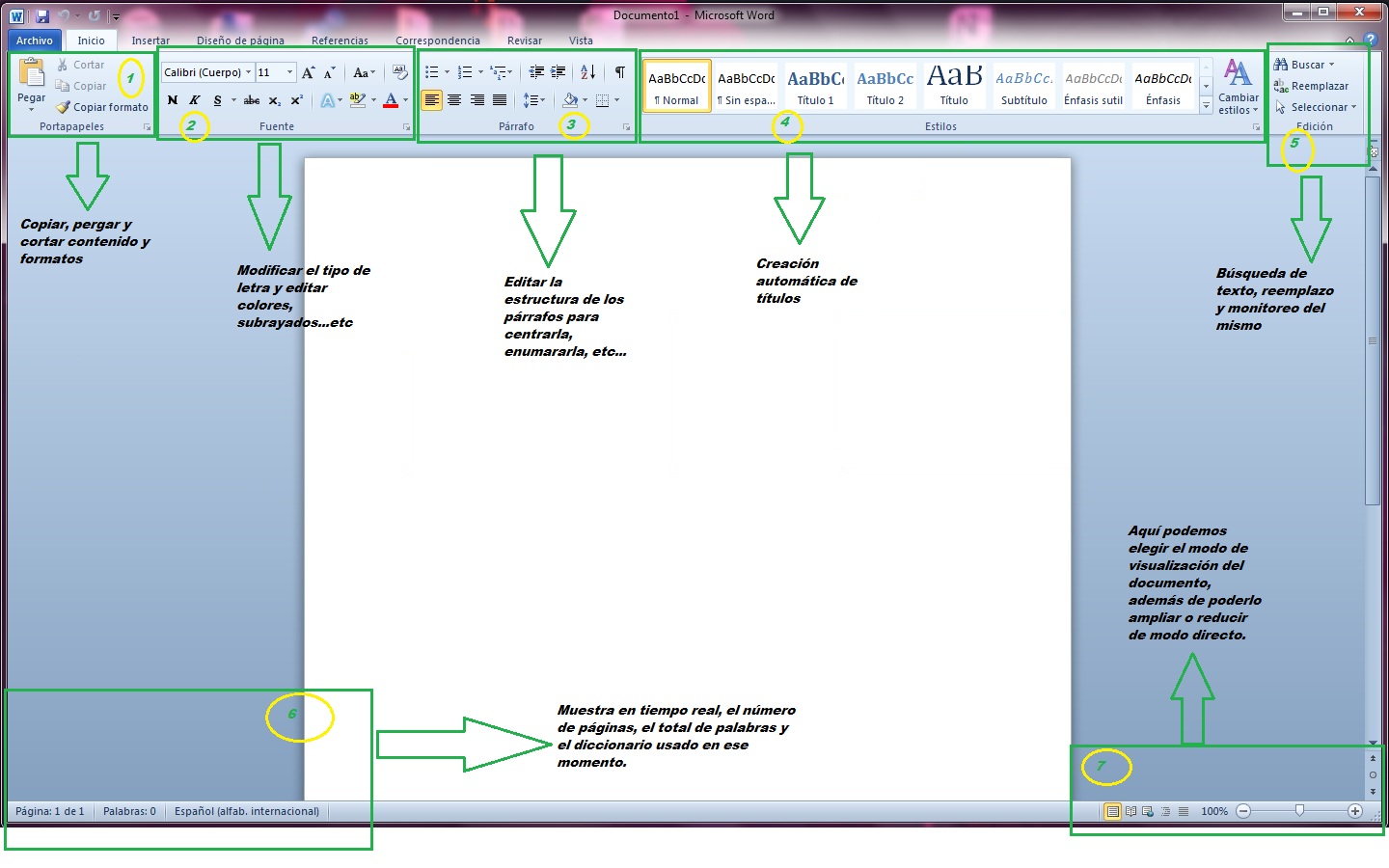Toggle underline S formatting
This screenshot has height=868, width=1389.
click(x=217, y=100)
